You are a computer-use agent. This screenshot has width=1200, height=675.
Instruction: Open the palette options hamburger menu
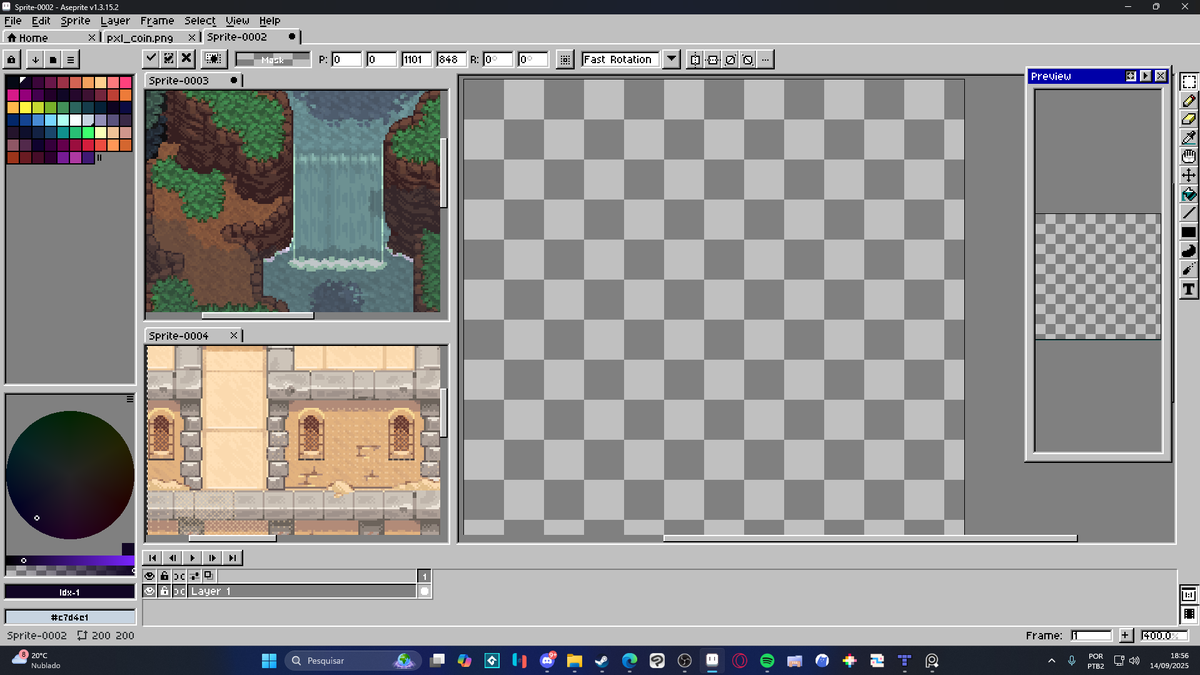point(71,60)
